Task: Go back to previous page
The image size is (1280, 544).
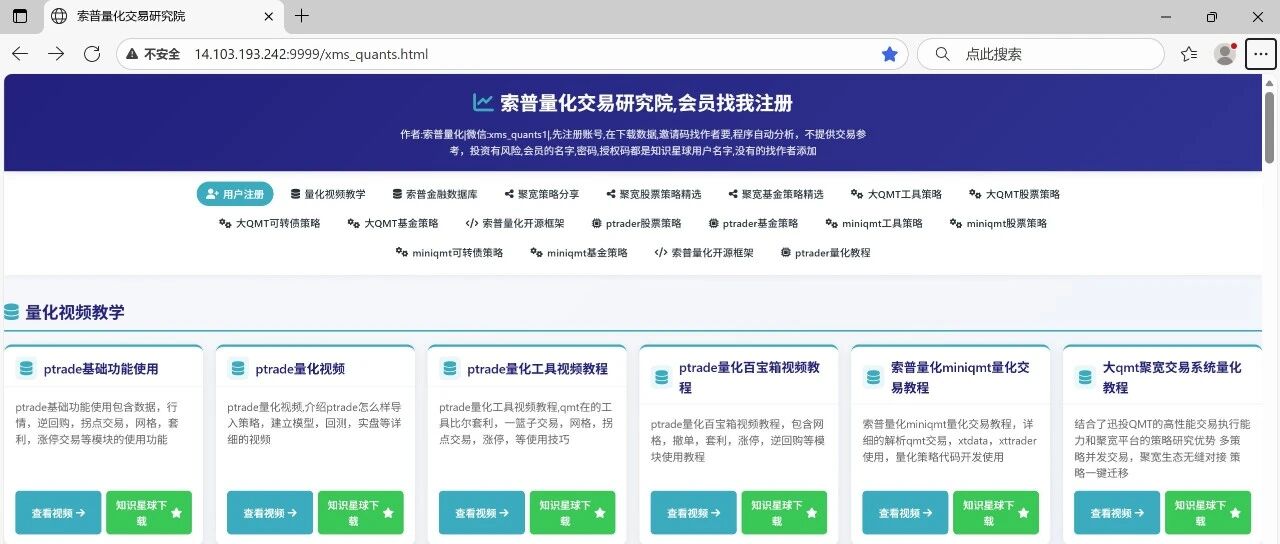Action: 20,54
